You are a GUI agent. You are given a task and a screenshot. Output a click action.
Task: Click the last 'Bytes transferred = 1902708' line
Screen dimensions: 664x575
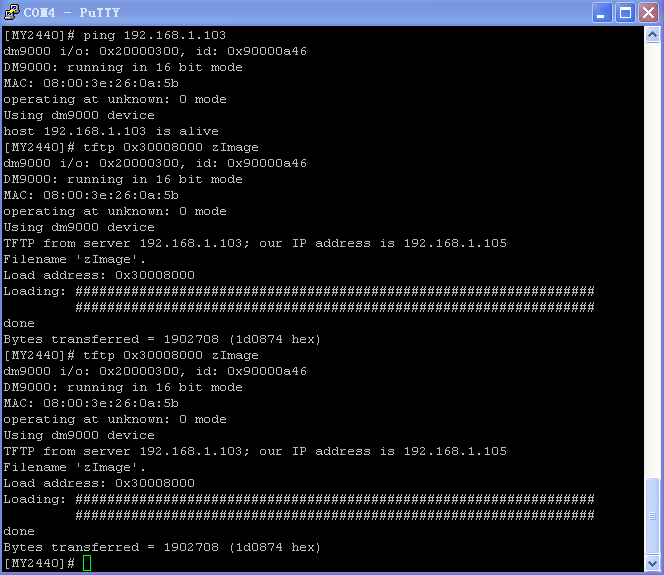click(162, 547)
